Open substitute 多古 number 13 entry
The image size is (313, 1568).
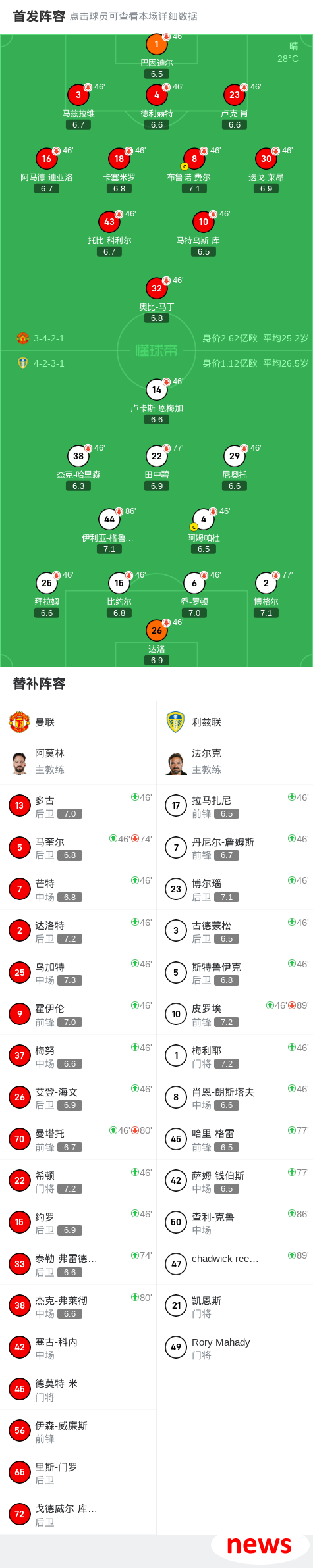pos(78,806)
